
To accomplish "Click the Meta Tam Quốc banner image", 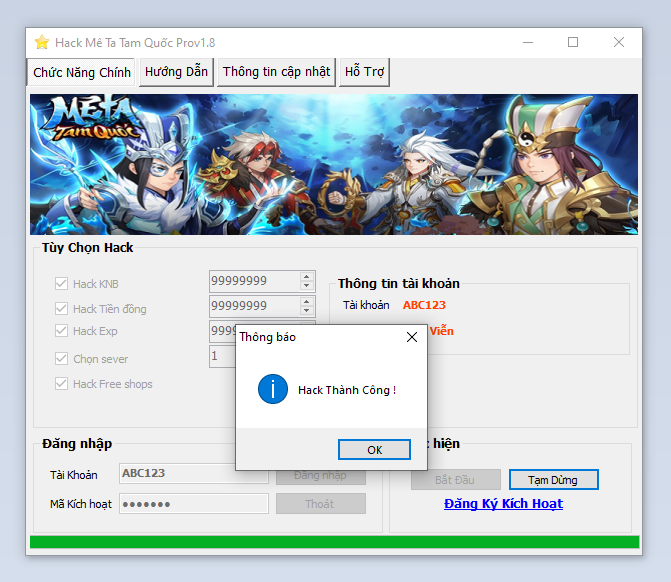I will pos(334,164).
